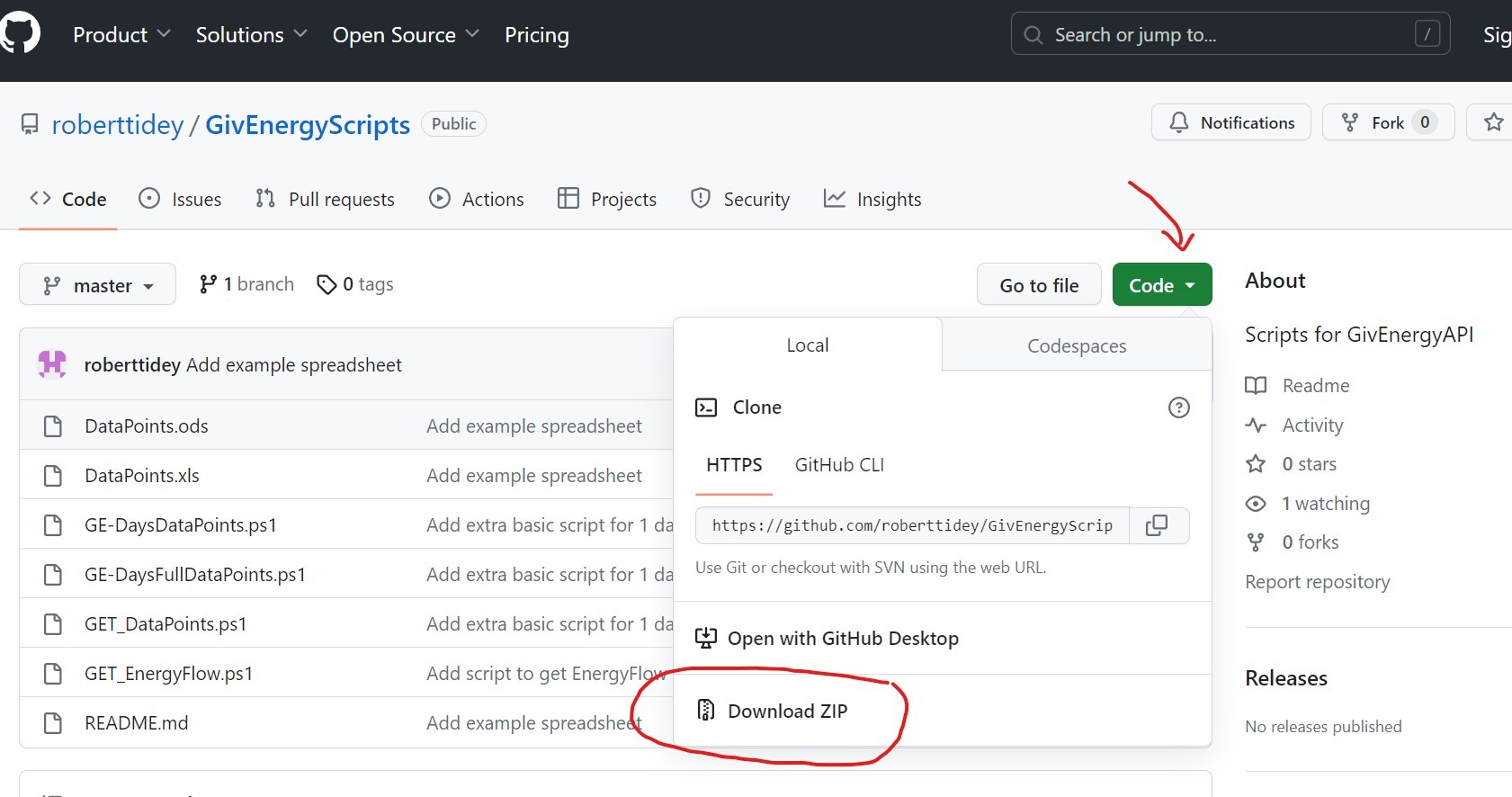Click the Fork button

[x=1389, y=122]
